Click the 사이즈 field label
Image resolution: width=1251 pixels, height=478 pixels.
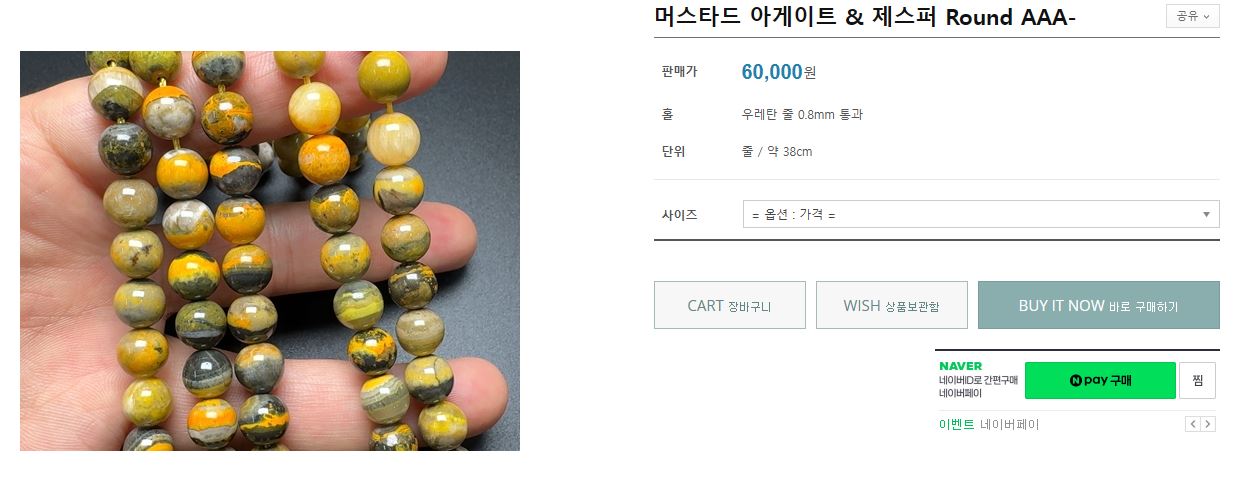pyautogui.click(x=679, y=214)
